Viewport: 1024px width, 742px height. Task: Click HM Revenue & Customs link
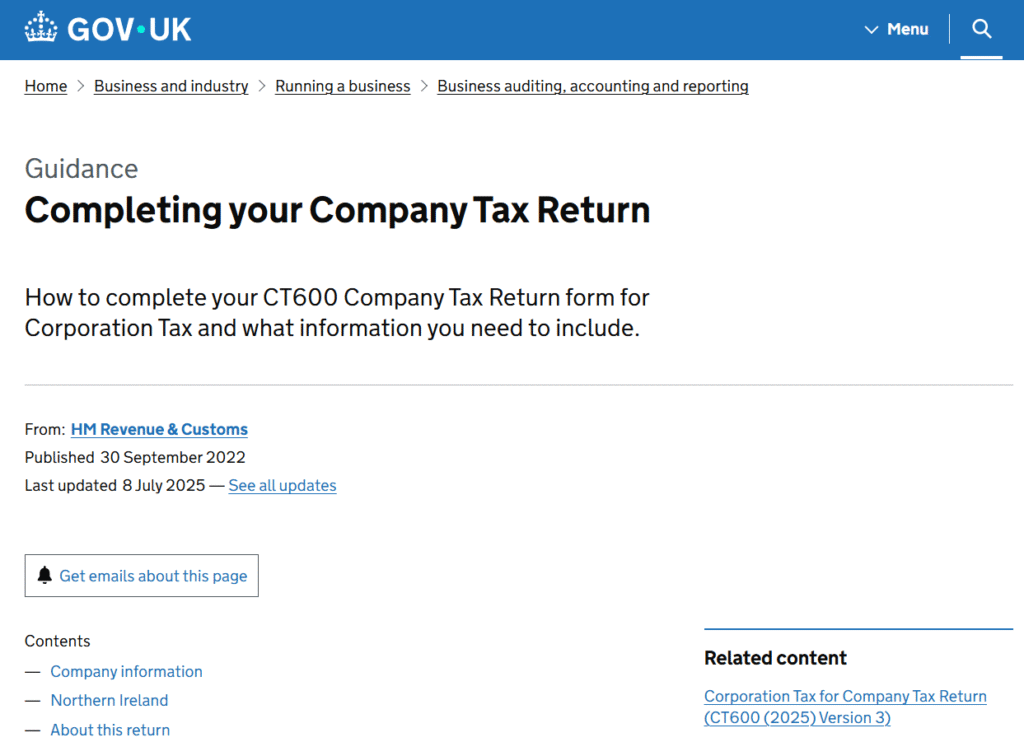click(159, 429)
